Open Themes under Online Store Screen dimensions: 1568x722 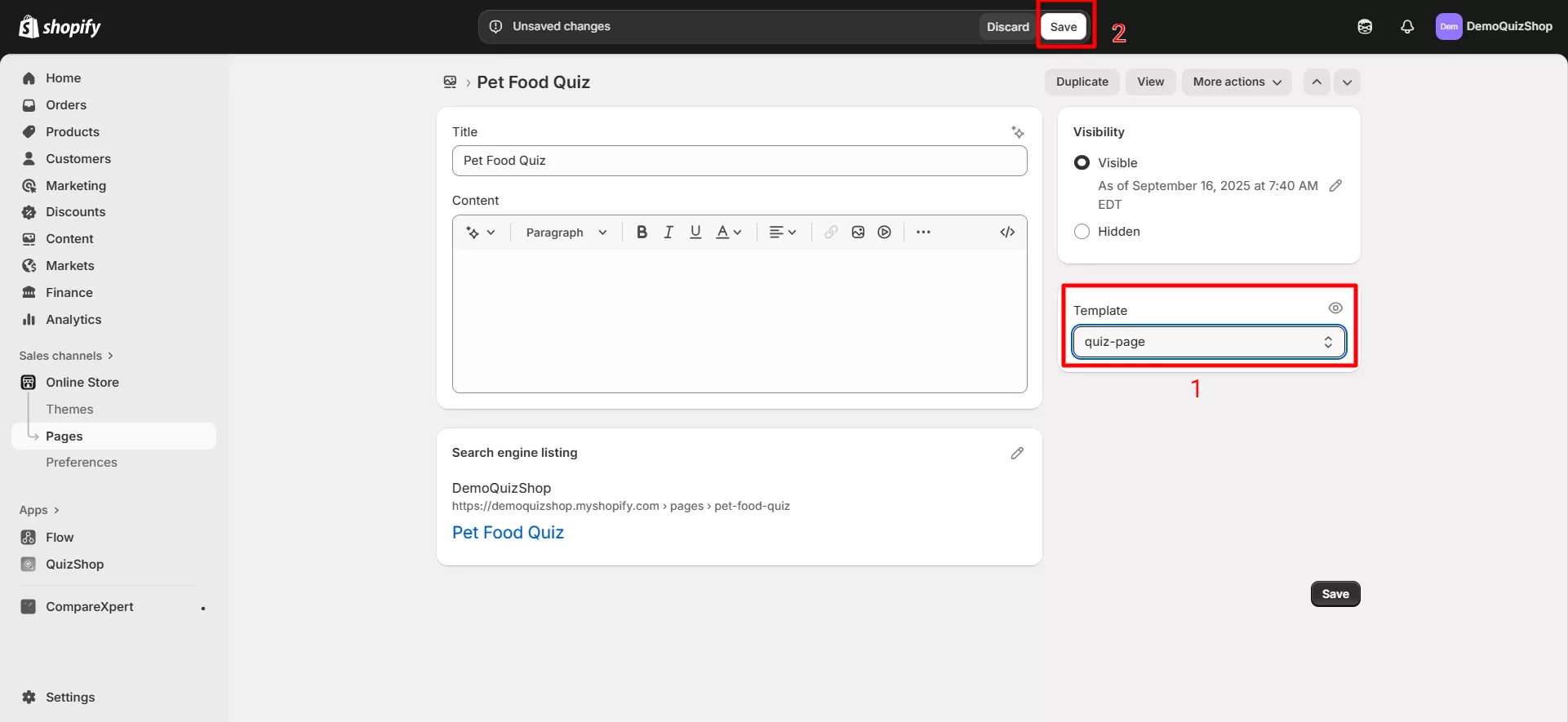[x=69, y=410]
